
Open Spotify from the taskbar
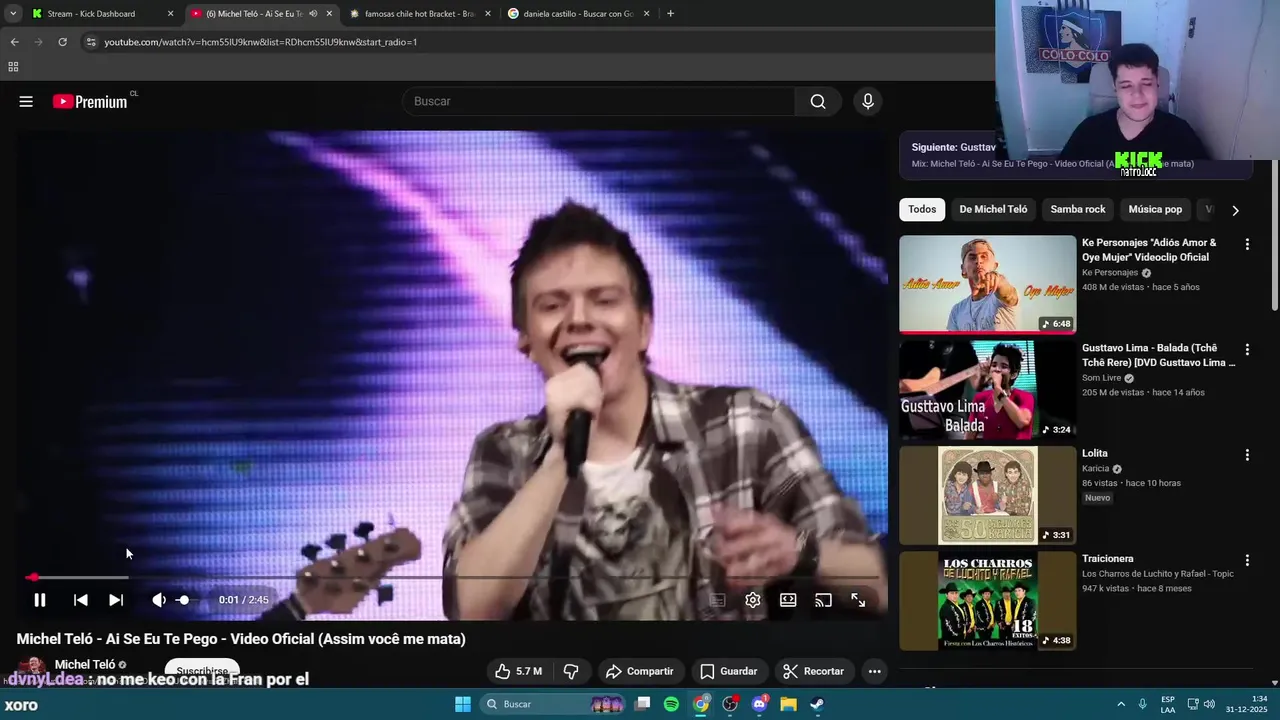[x=671, y=704]
